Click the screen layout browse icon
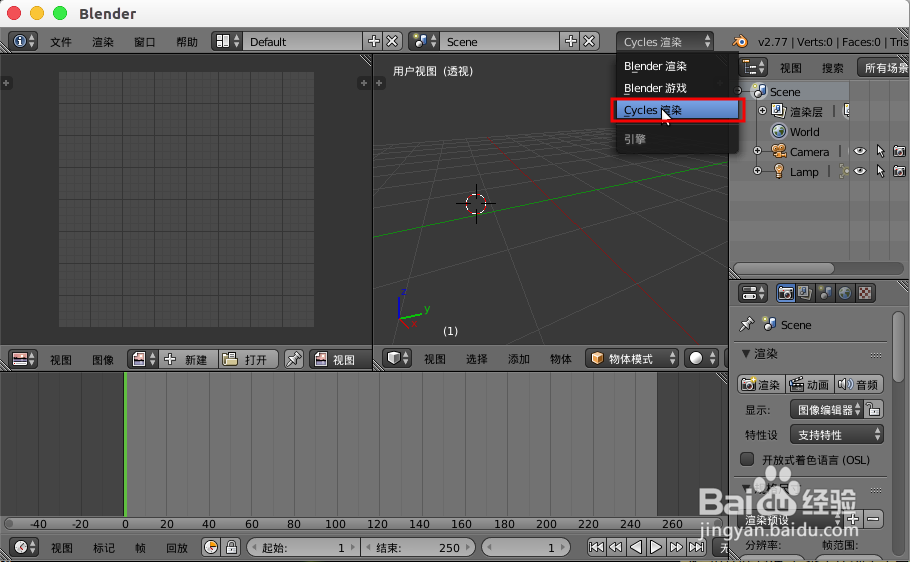 (227, 41)
